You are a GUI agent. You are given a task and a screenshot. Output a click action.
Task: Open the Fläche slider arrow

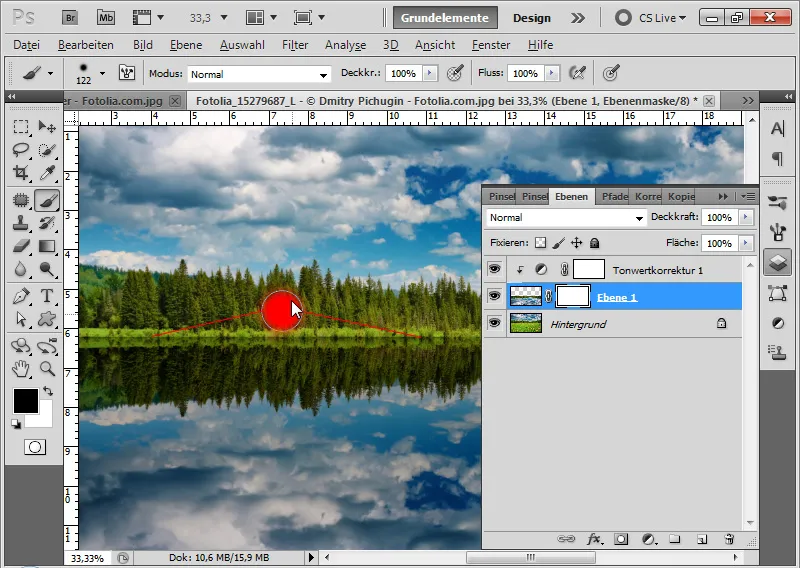pos(745,243)
